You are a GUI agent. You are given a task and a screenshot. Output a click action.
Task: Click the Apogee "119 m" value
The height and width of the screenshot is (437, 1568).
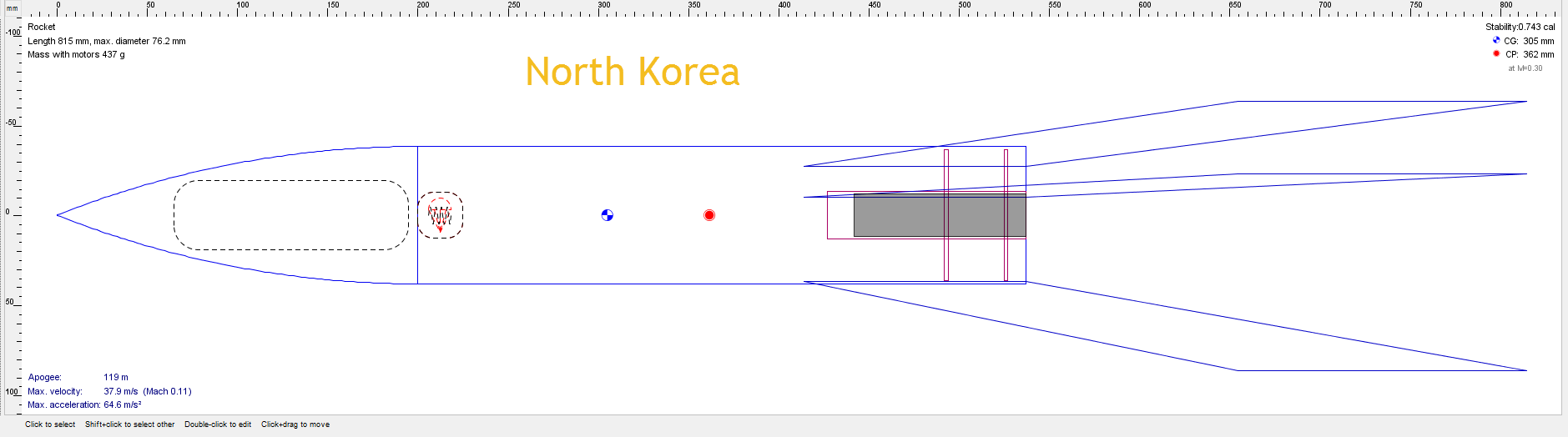pyautogui.click(x=116, y=377)
